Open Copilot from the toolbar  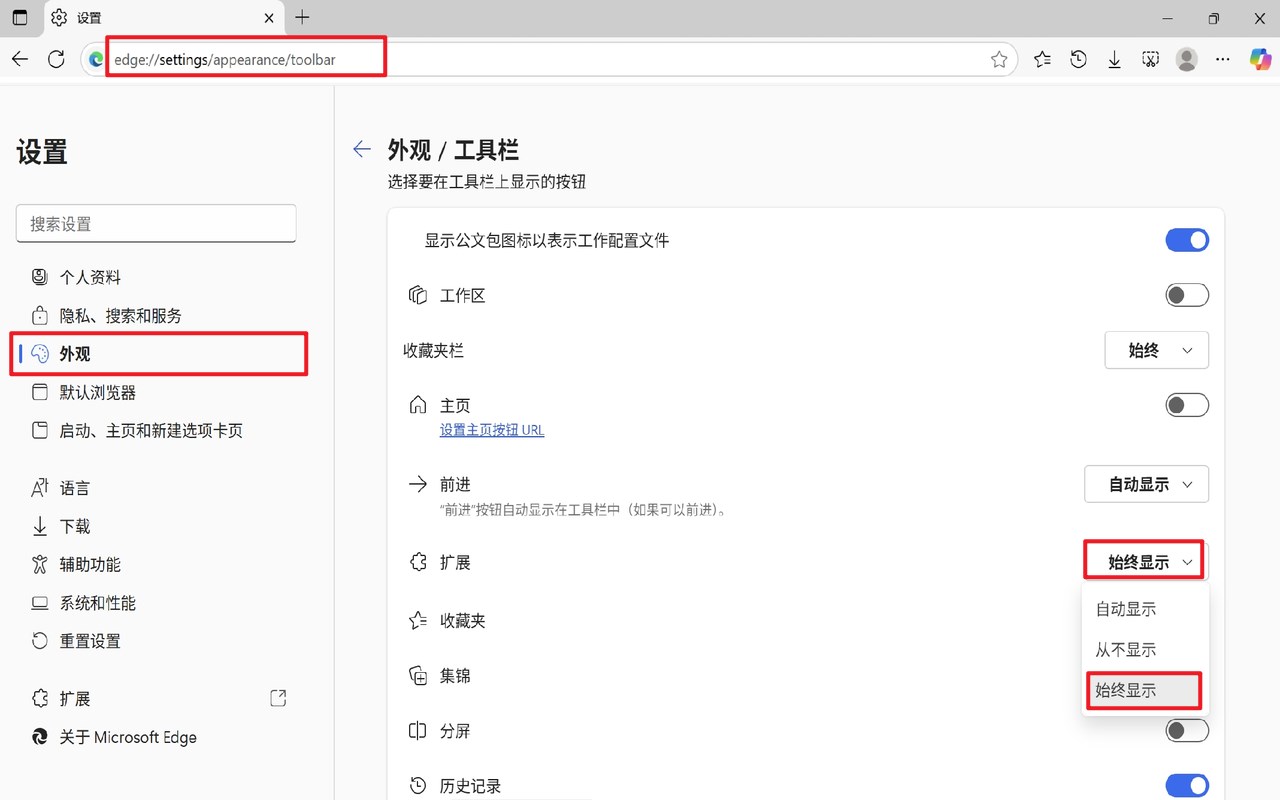1259,59
